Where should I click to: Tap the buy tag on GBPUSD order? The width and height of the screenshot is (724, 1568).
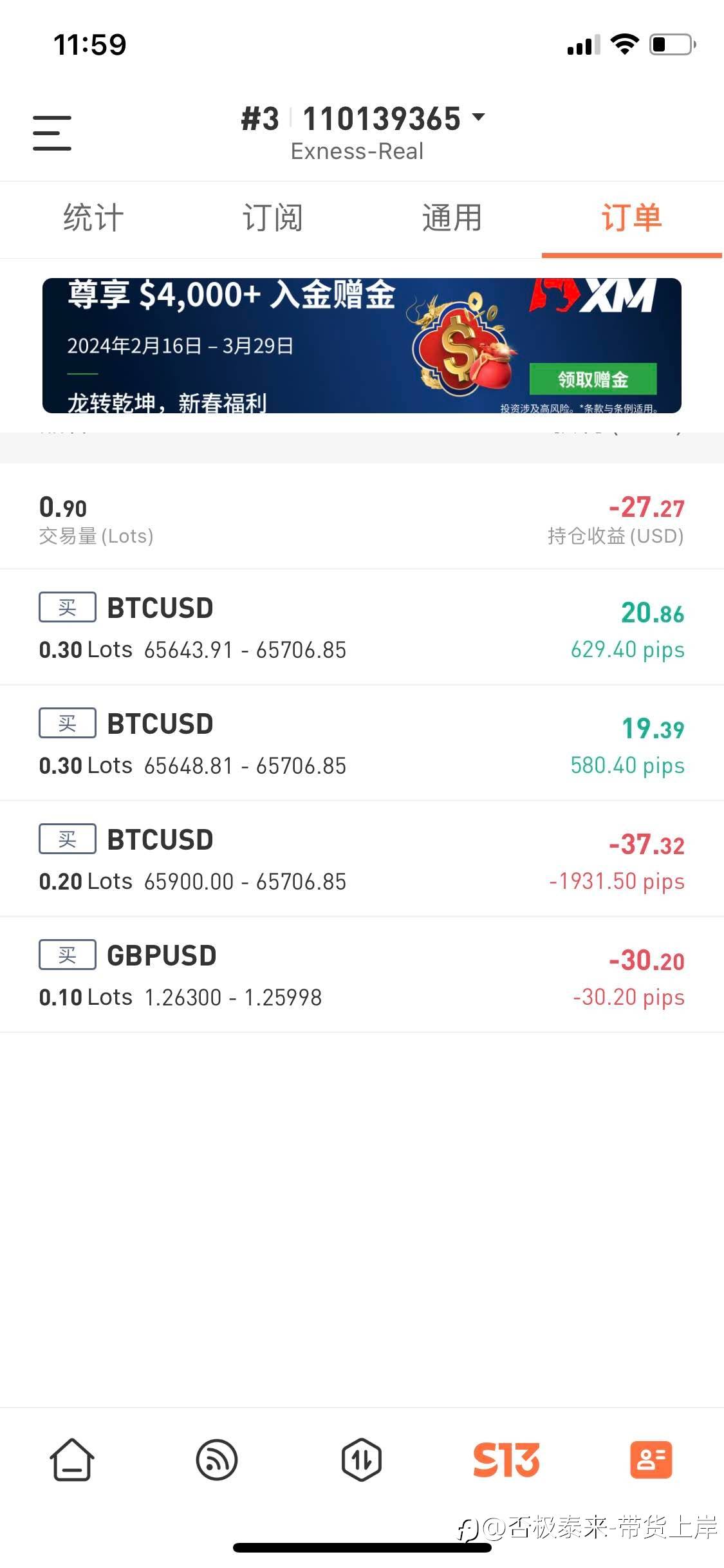(x=68, y=955)
